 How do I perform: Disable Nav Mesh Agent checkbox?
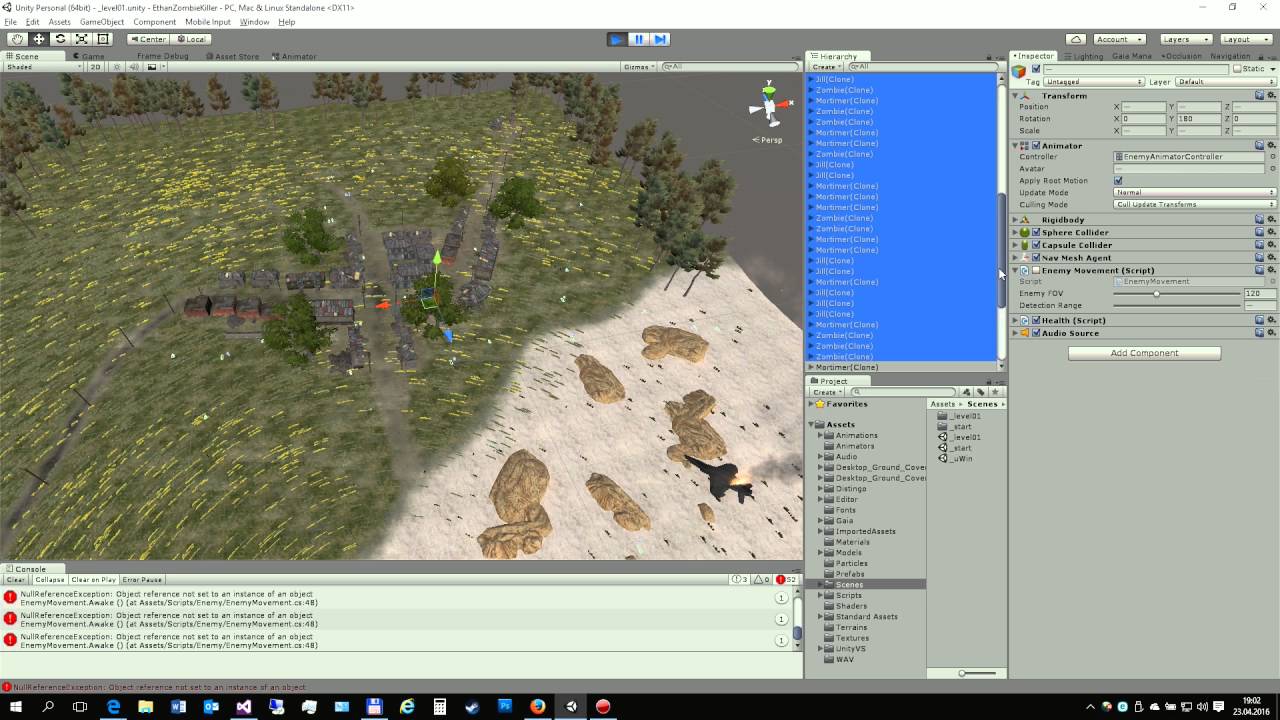(x=1036, y=258)
